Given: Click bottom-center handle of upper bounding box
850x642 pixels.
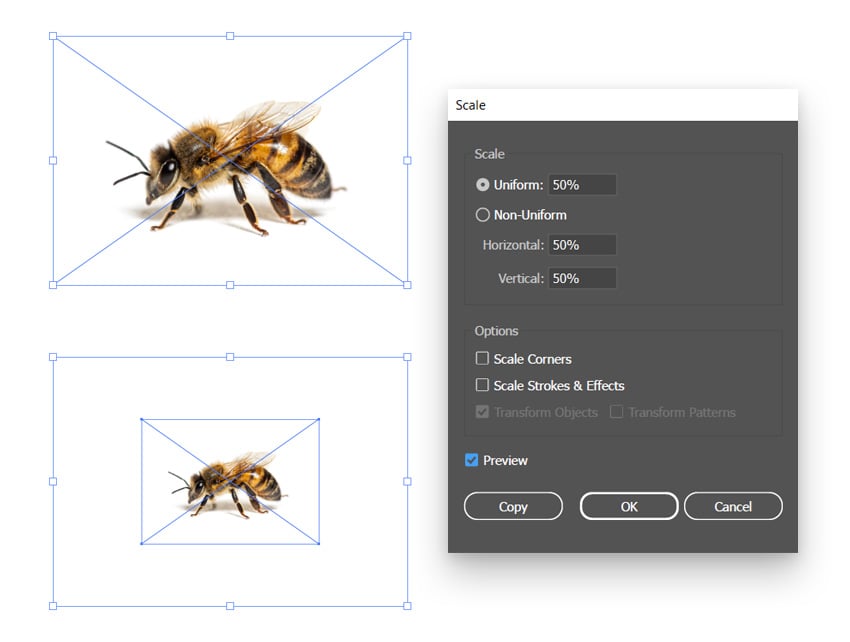Looking at the screenshot, I should (x=230, y=285).
